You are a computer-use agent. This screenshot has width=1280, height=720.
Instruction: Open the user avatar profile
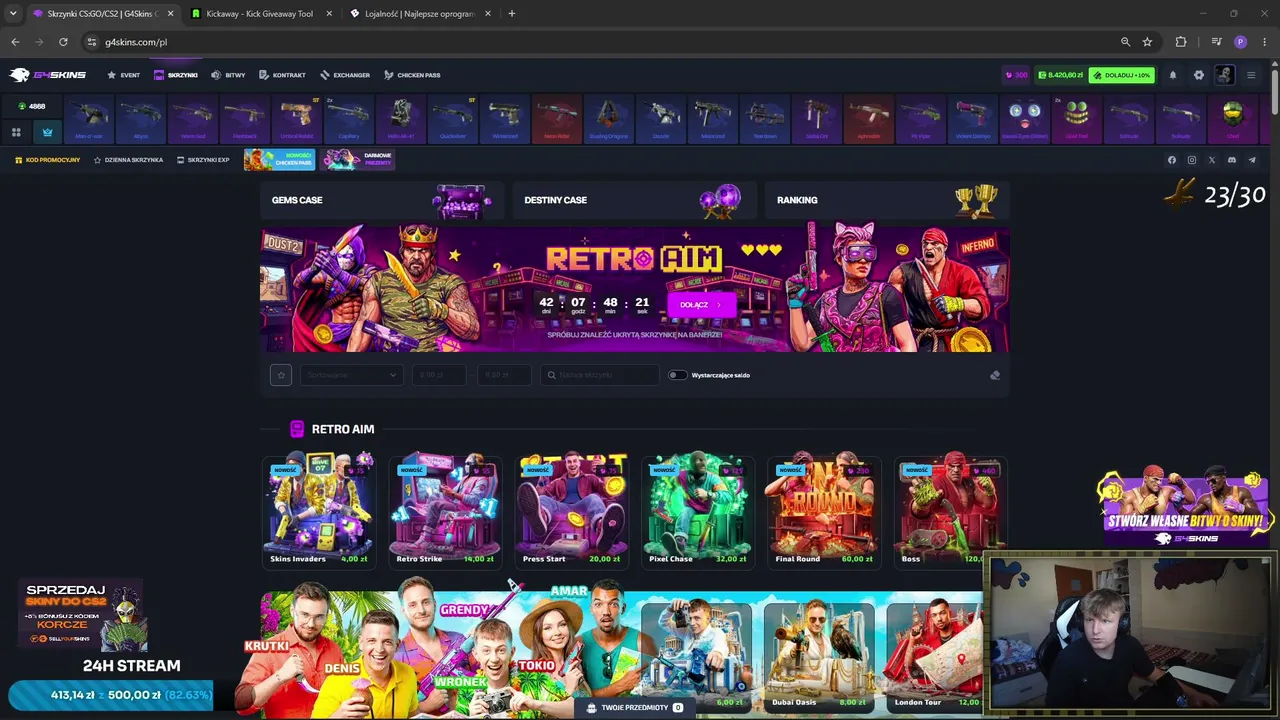[1225, 75]
